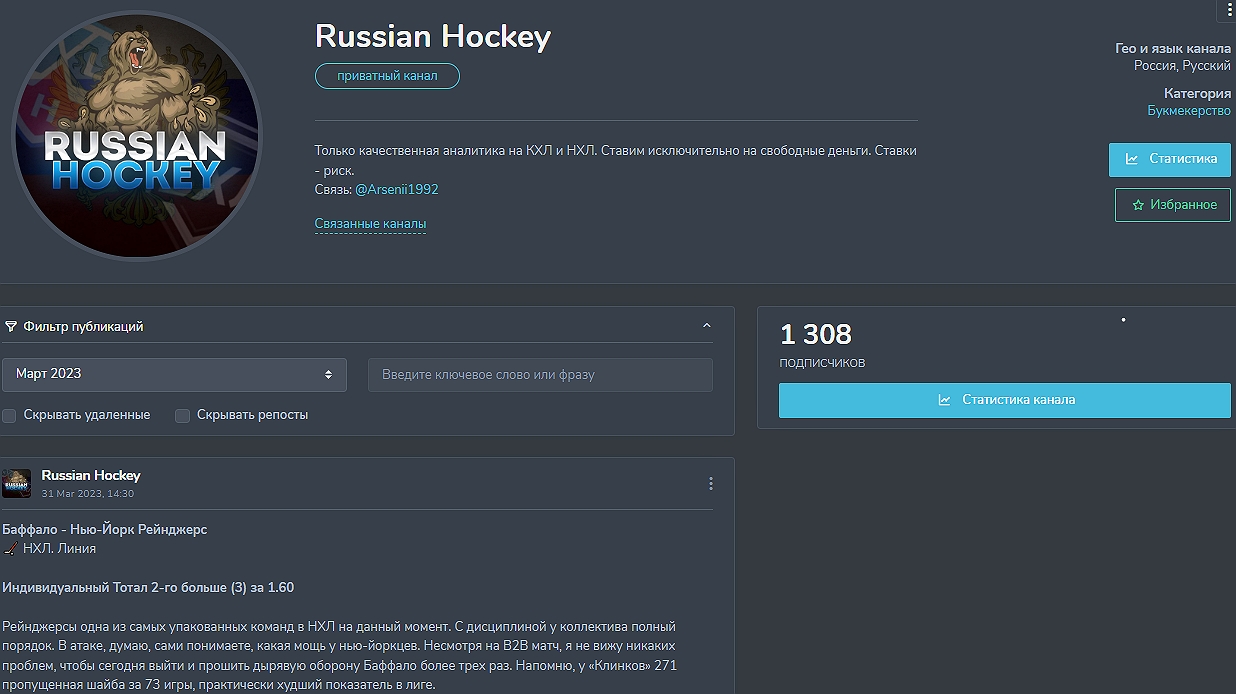Viewport: 1236px width, 694px height.
Task: Open the Март 2023 month dropdown
Action: pyautogui.click(x=174, y=374)
